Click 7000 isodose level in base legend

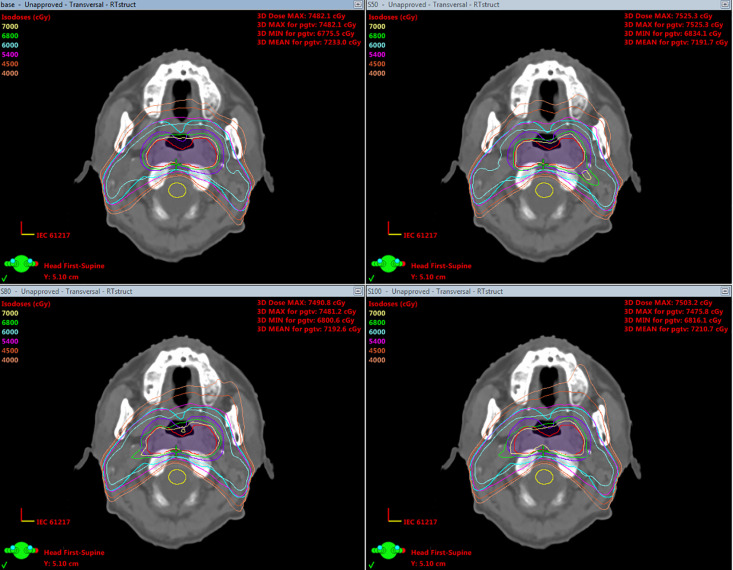point(10,27)
